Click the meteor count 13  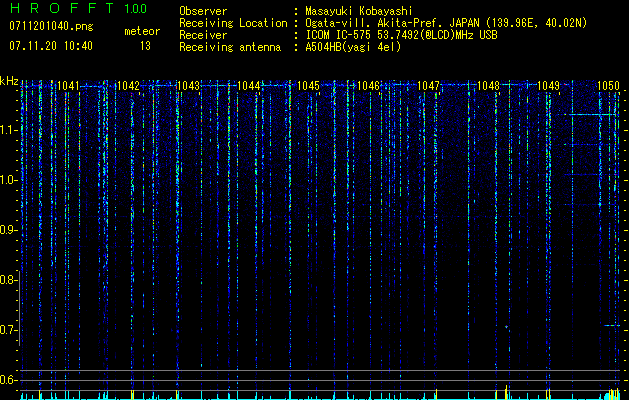click(x=145, y=46)
